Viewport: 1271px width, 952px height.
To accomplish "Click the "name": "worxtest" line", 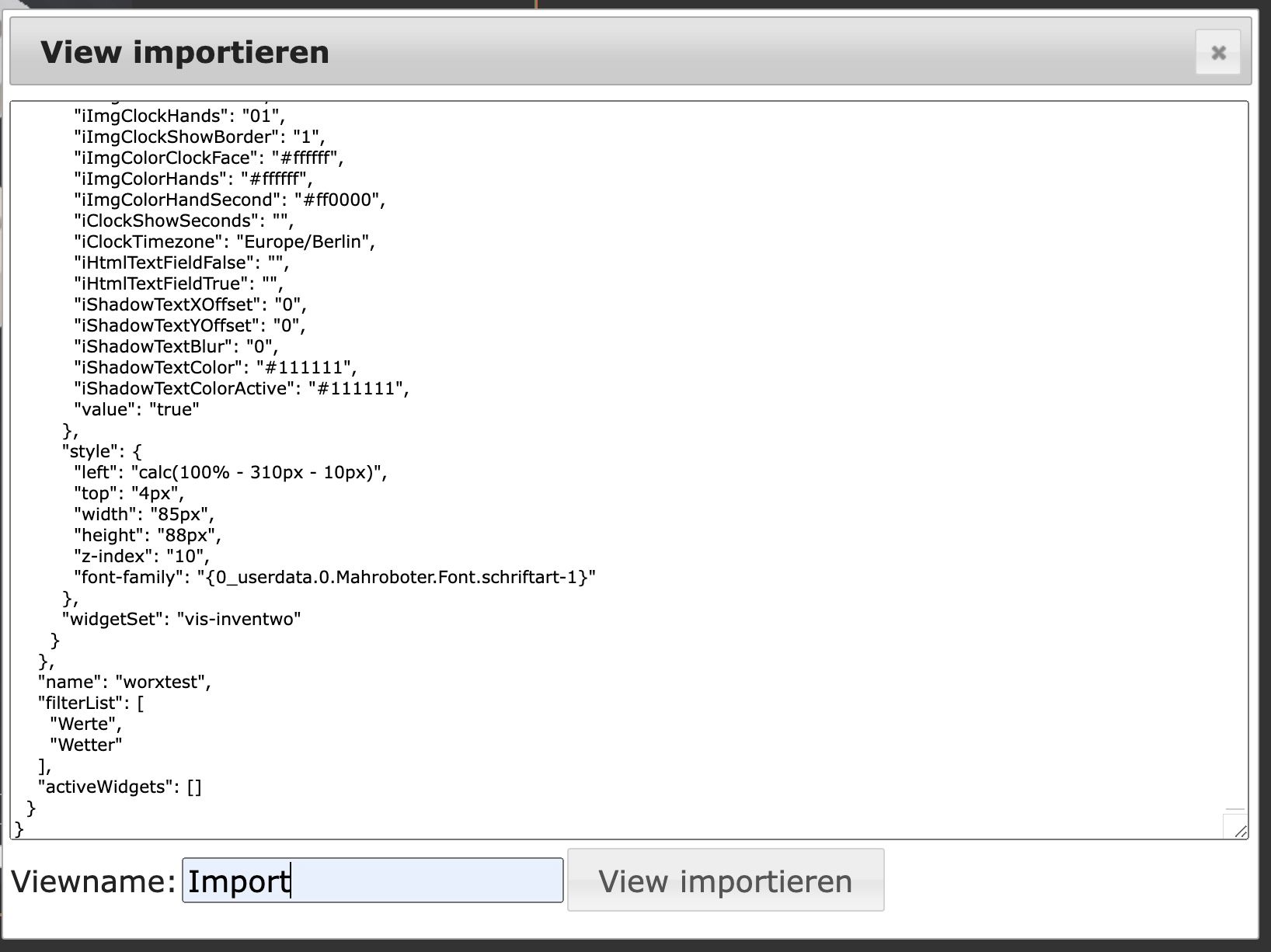I will (x=124, y=683).
